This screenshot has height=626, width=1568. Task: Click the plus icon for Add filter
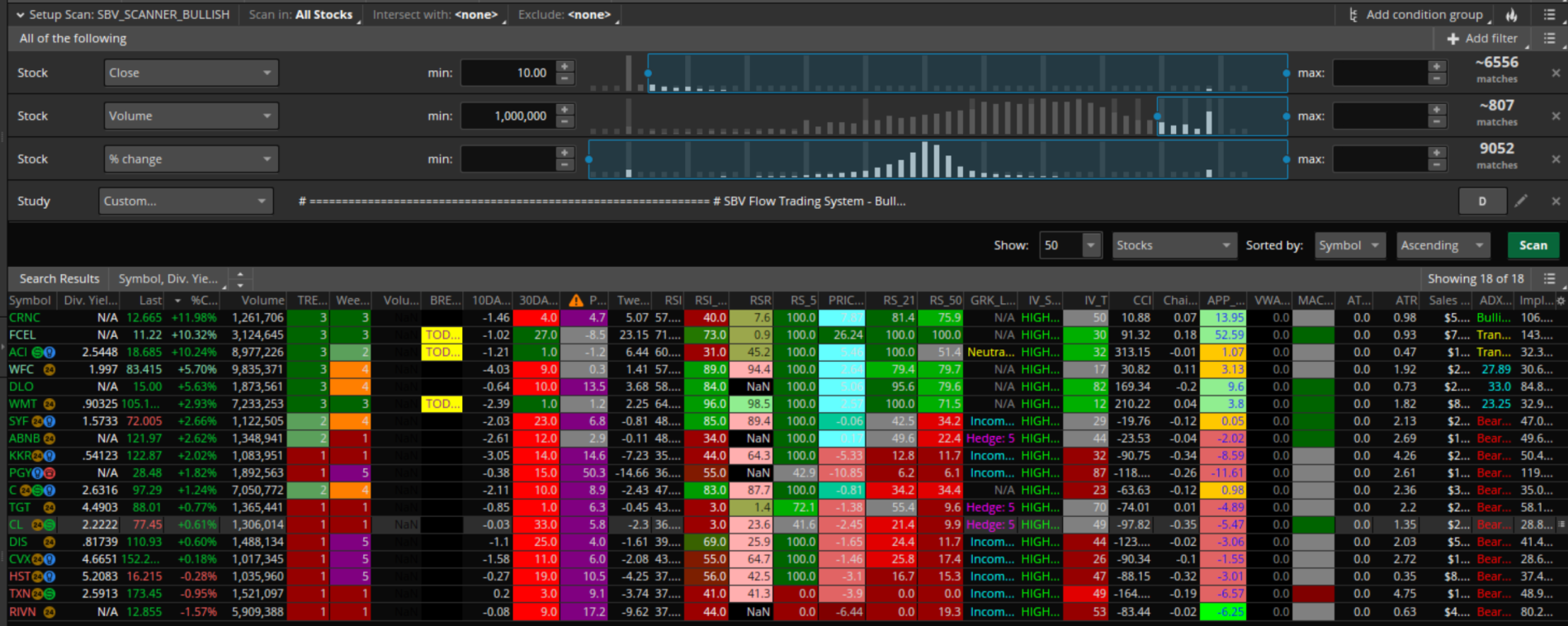click(1452, 38)
